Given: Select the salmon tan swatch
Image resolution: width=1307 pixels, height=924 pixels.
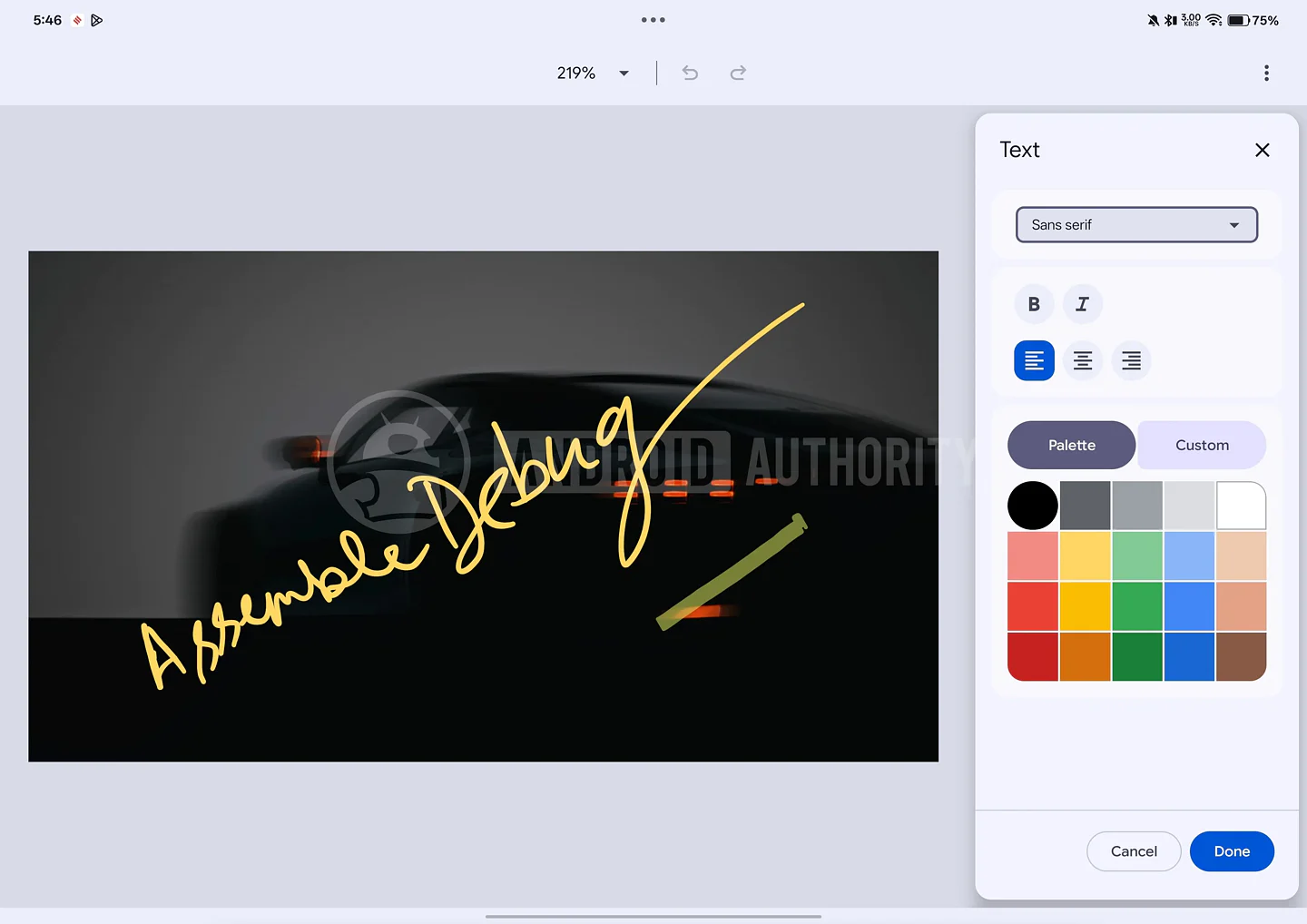Looking at the screenshot, I should 1241,606.
